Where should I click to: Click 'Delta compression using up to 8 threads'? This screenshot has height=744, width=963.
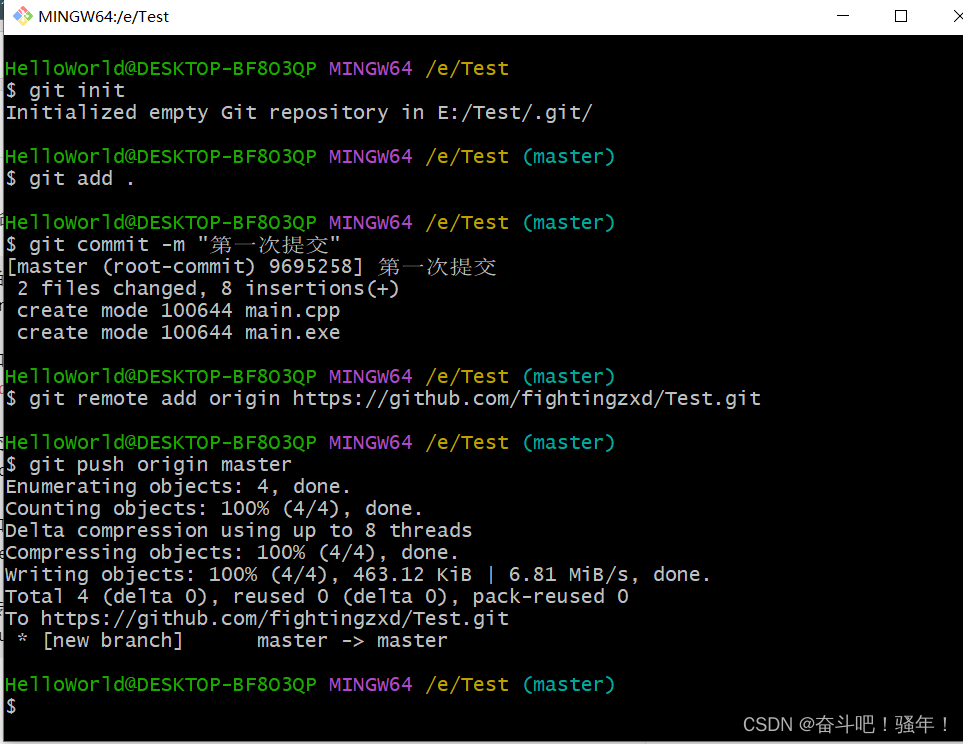(238, 531)
